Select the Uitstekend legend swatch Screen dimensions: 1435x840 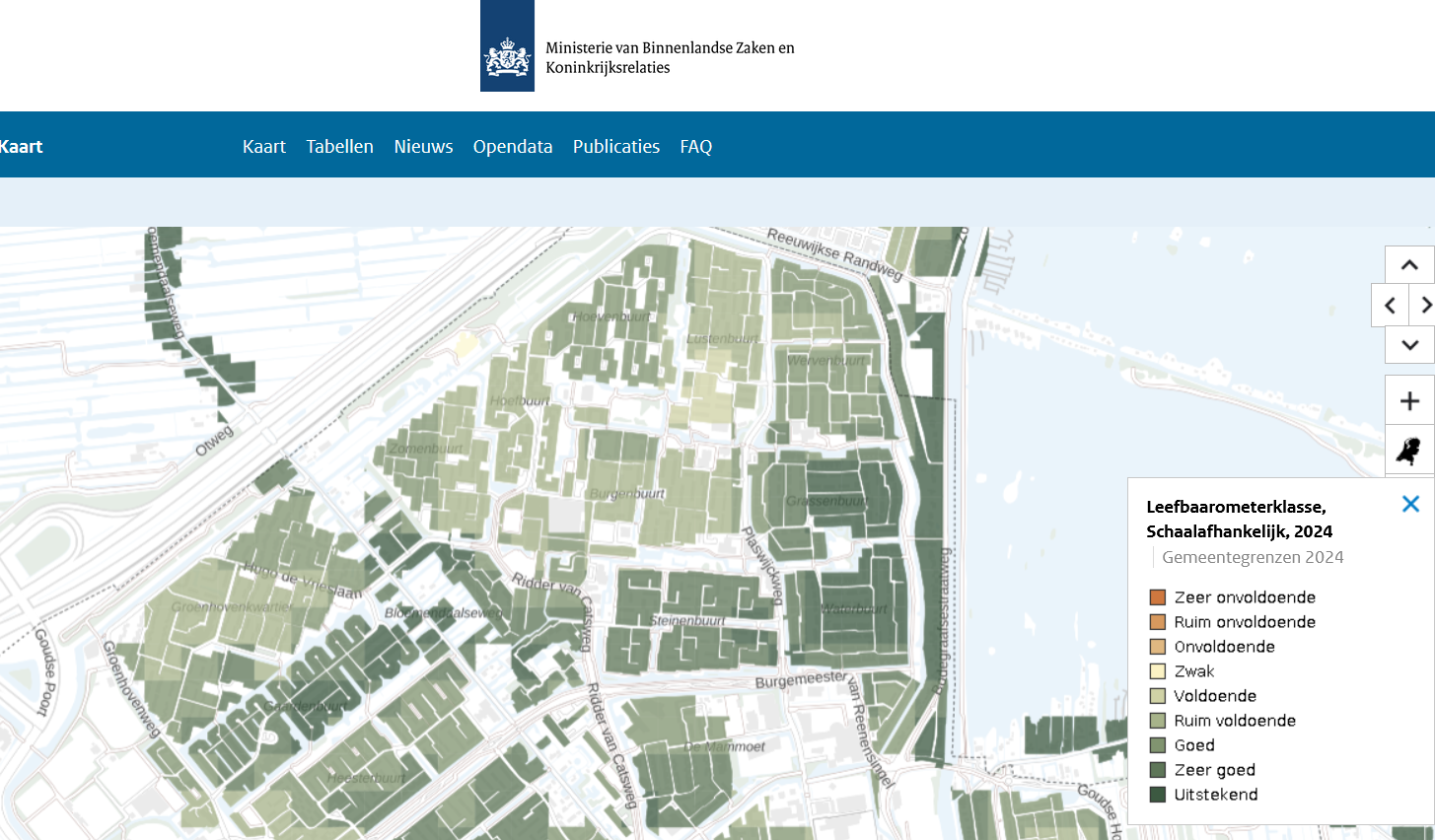point(1158,795)
